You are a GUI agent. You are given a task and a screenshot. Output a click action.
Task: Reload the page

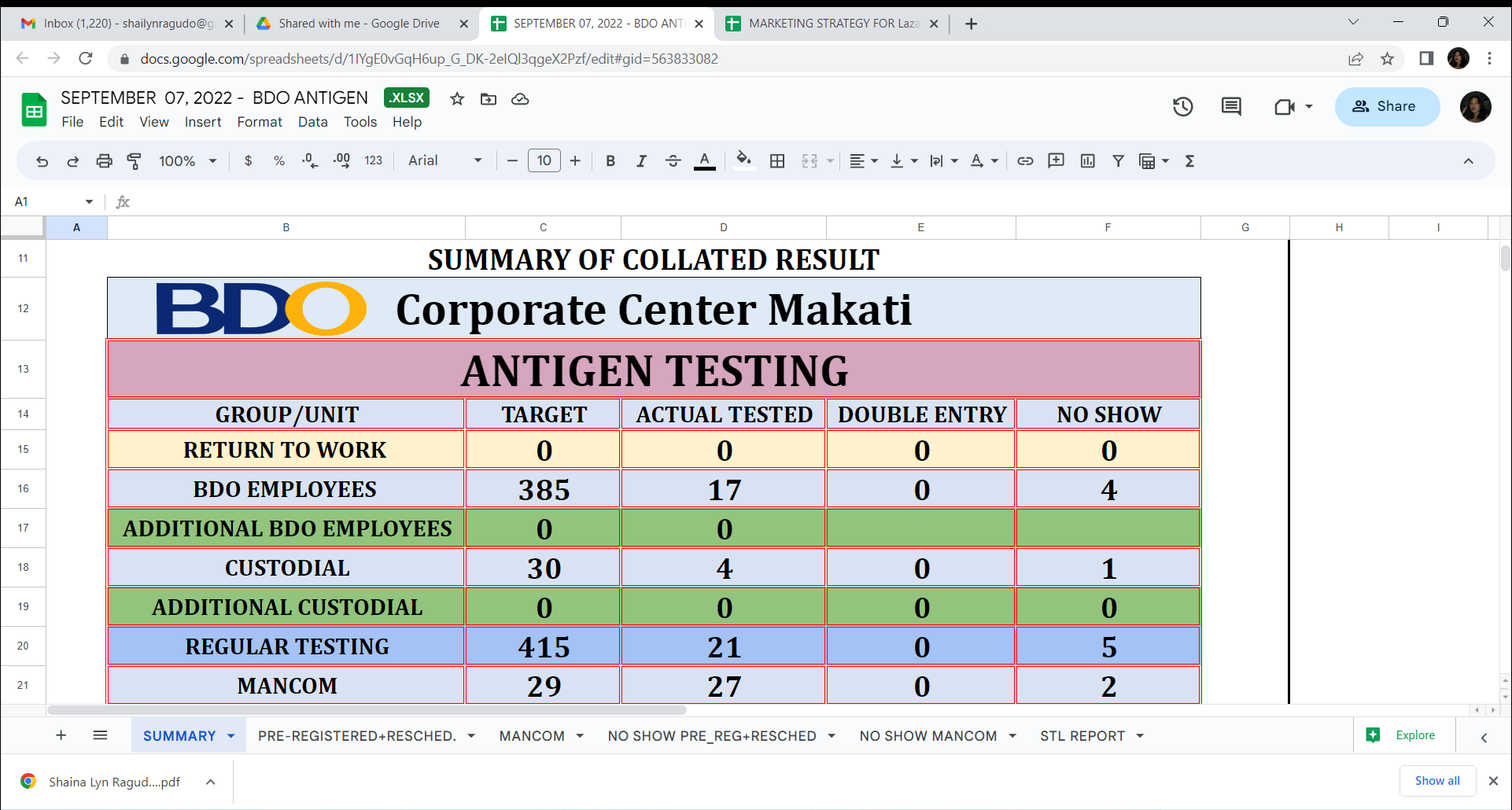coord(86,58)
